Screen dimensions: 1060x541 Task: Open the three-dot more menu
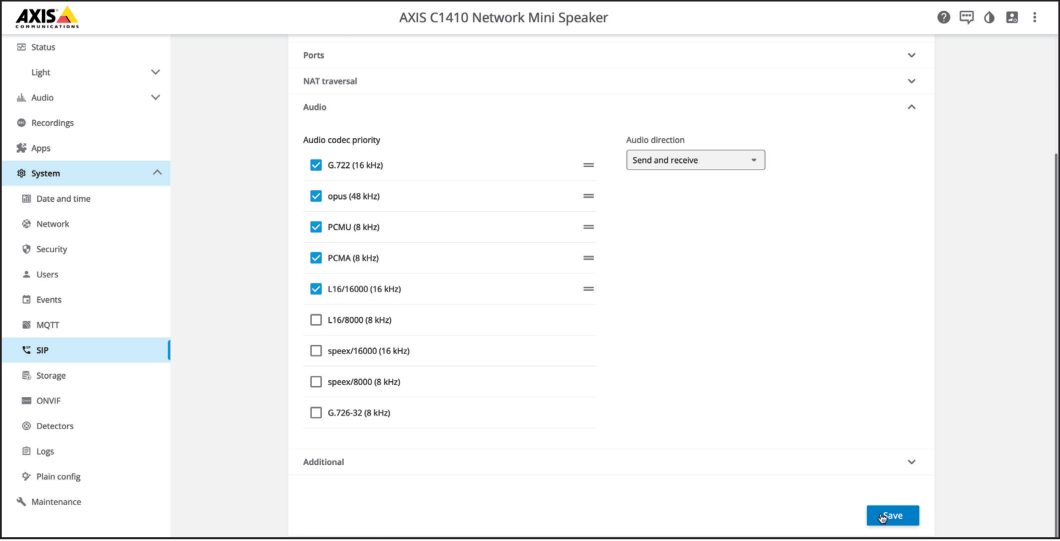tap(1034, 18)
